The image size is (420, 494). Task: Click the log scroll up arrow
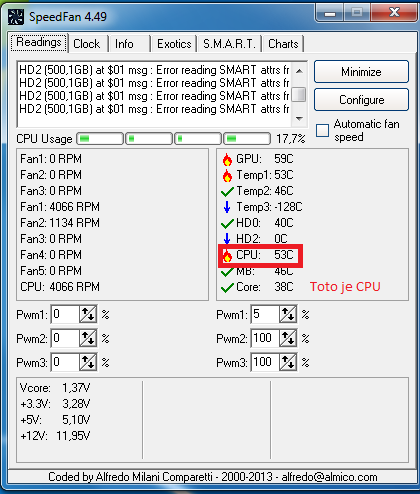[299, 71]
